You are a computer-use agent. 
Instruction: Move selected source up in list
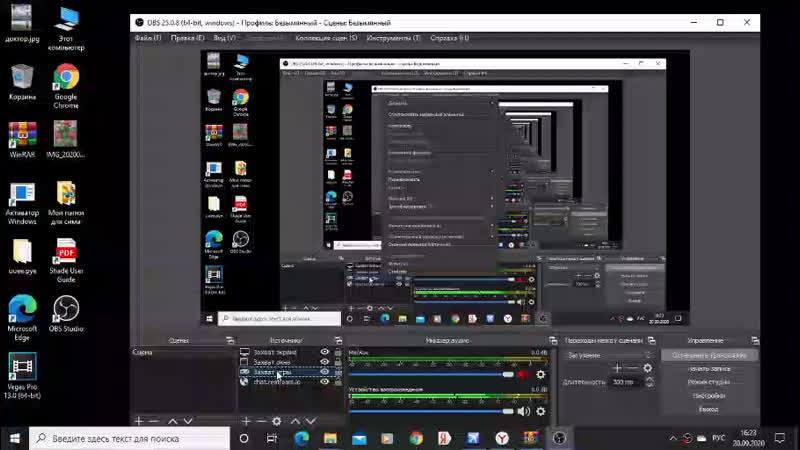295,421
